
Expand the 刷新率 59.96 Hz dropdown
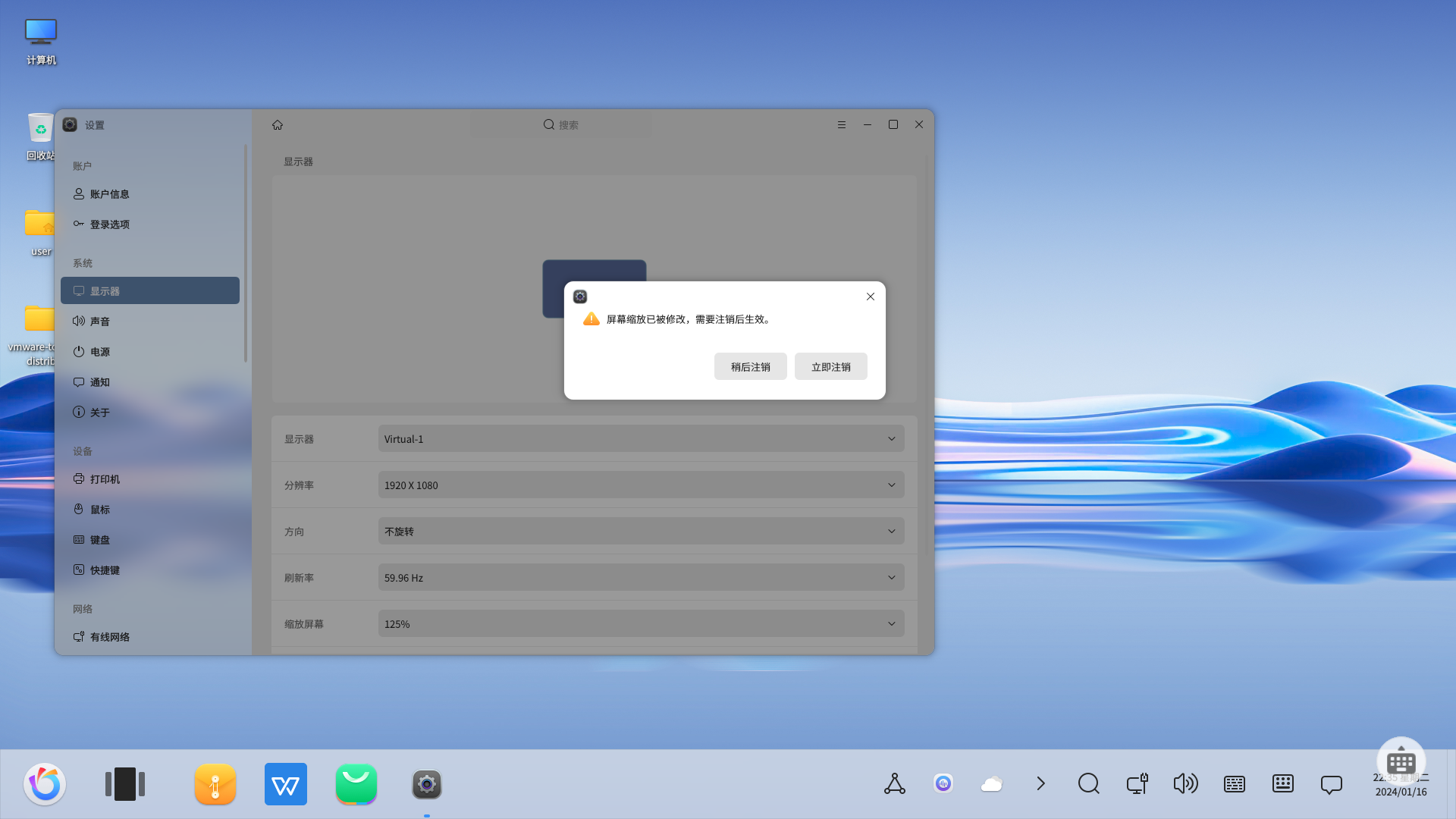641,577
